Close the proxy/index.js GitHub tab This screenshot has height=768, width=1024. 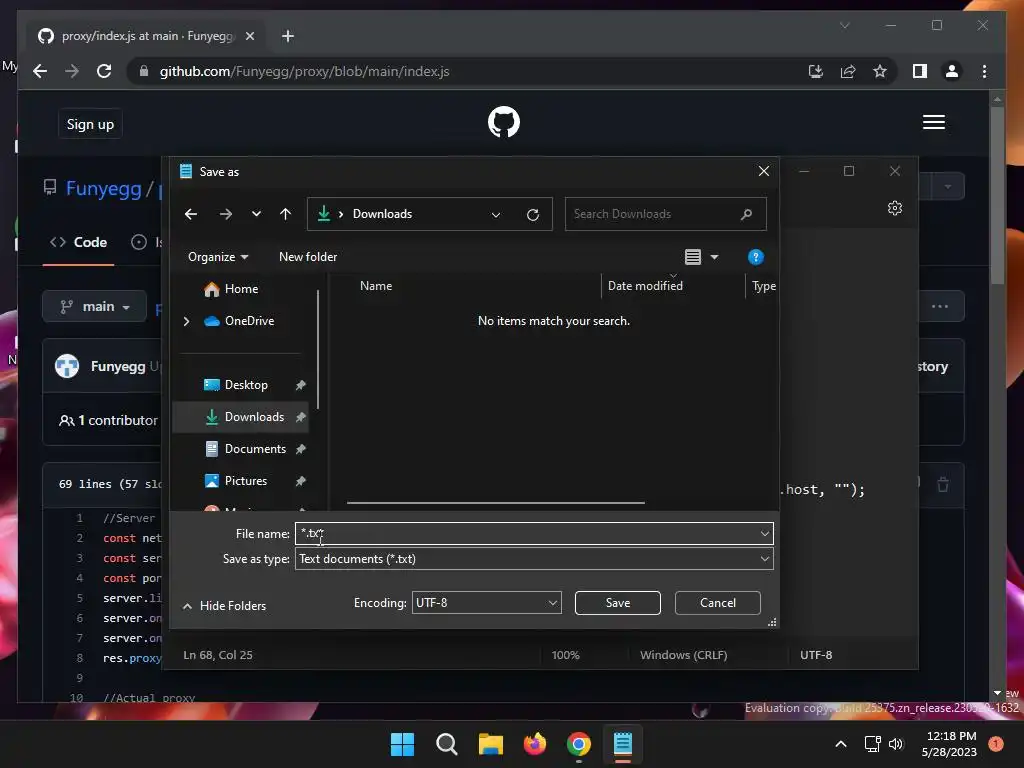pyautogui.click(x=249, y=36)
